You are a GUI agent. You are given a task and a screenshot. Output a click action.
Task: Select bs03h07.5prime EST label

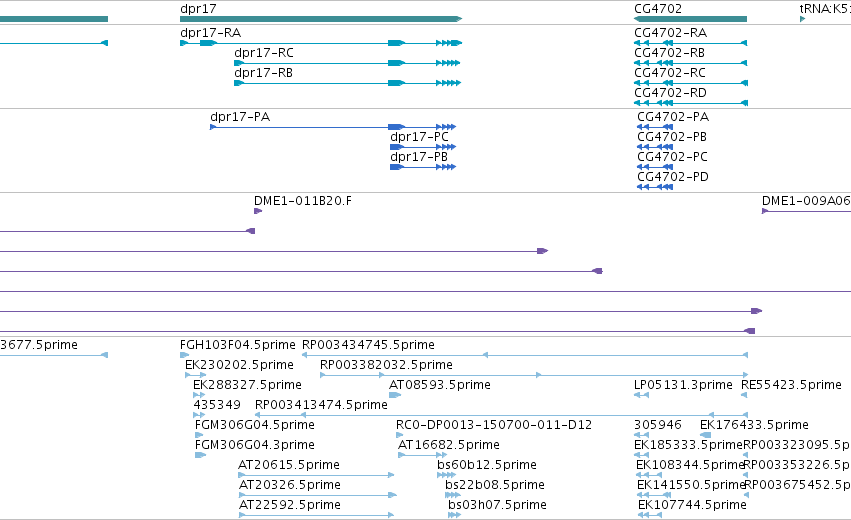pyautogui.click(x=497, y=505)
